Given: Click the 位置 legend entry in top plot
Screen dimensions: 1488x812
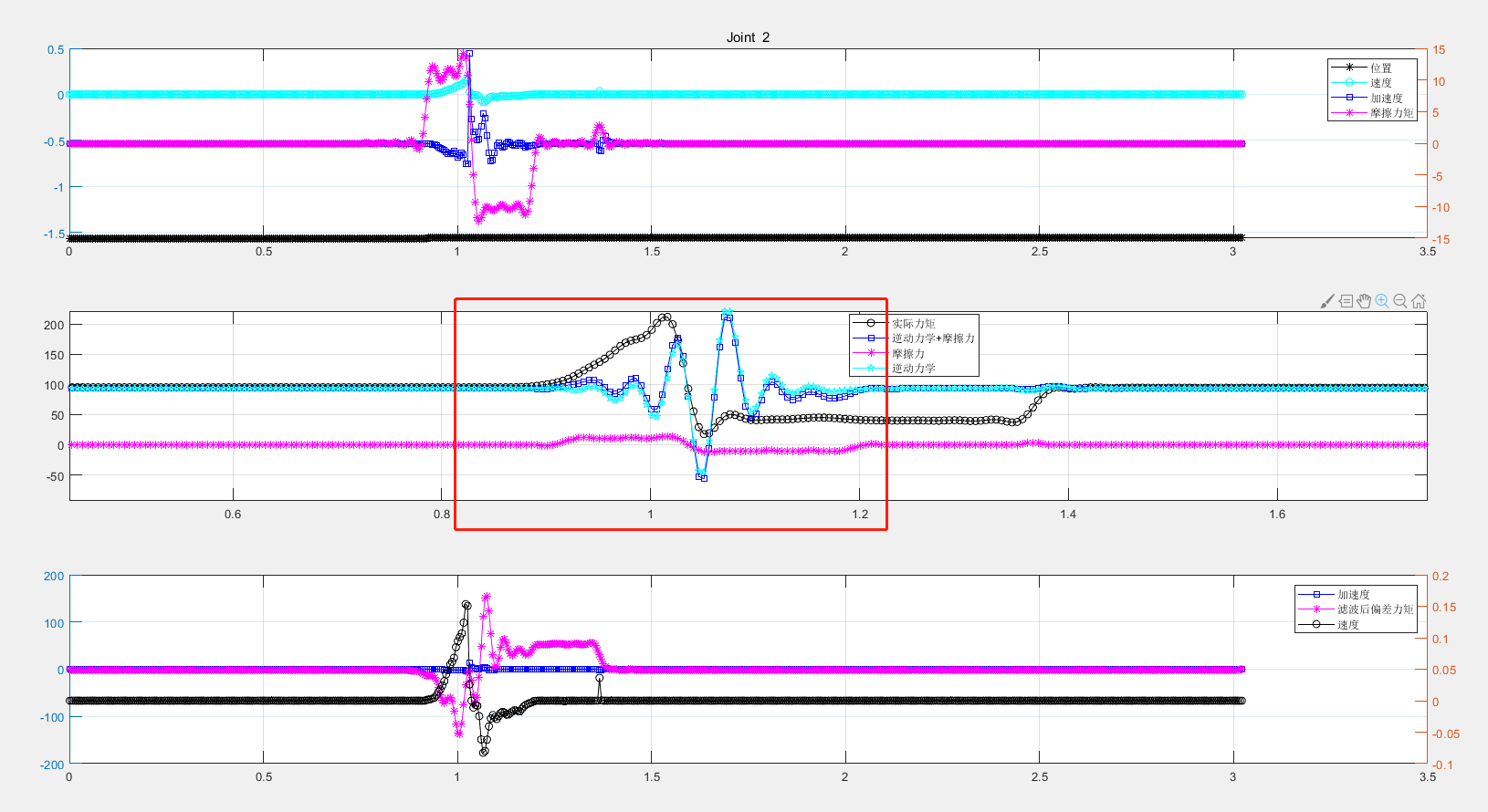Looking at the screenshot, I should click(1380, 68).
